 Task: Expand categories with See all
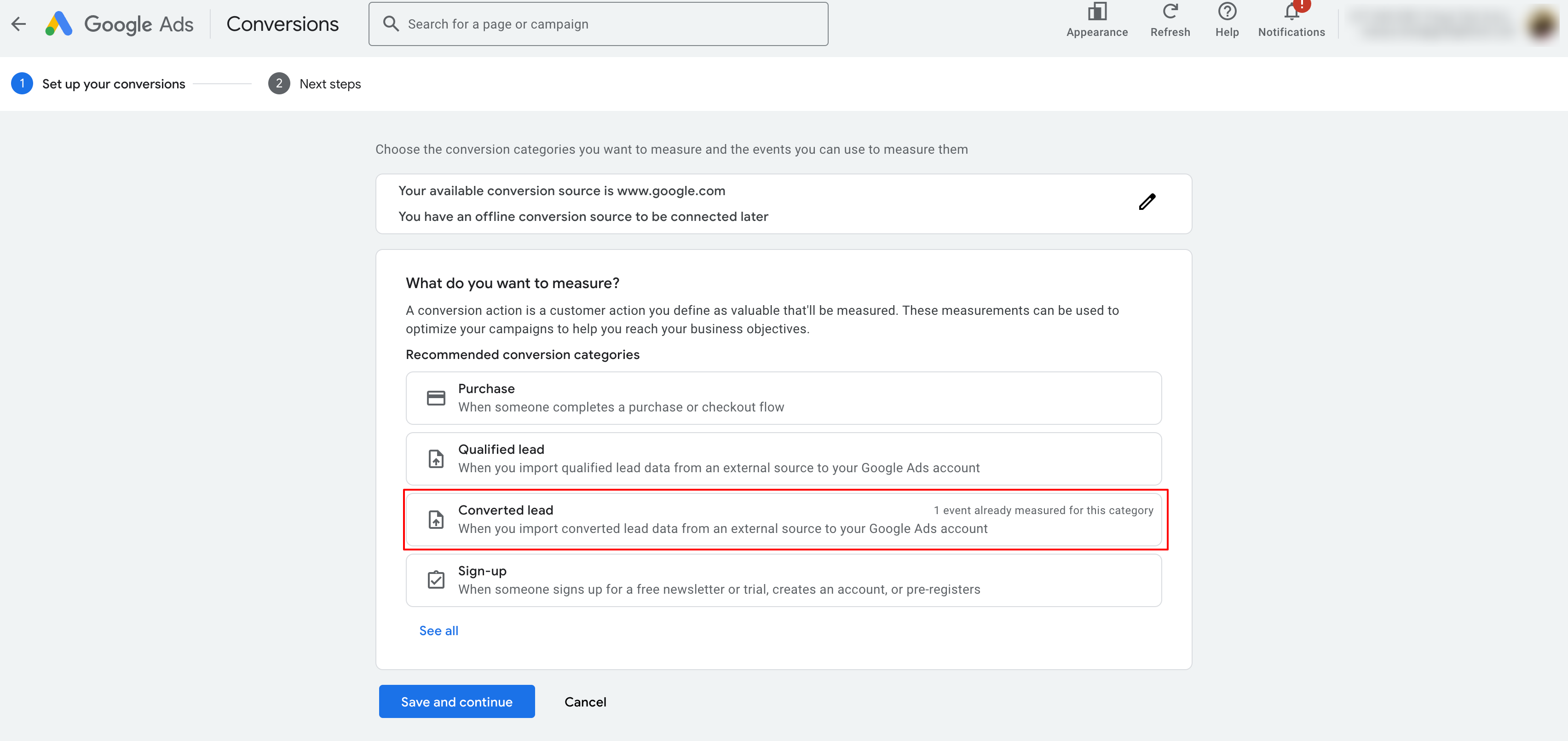tap(438, 631)
